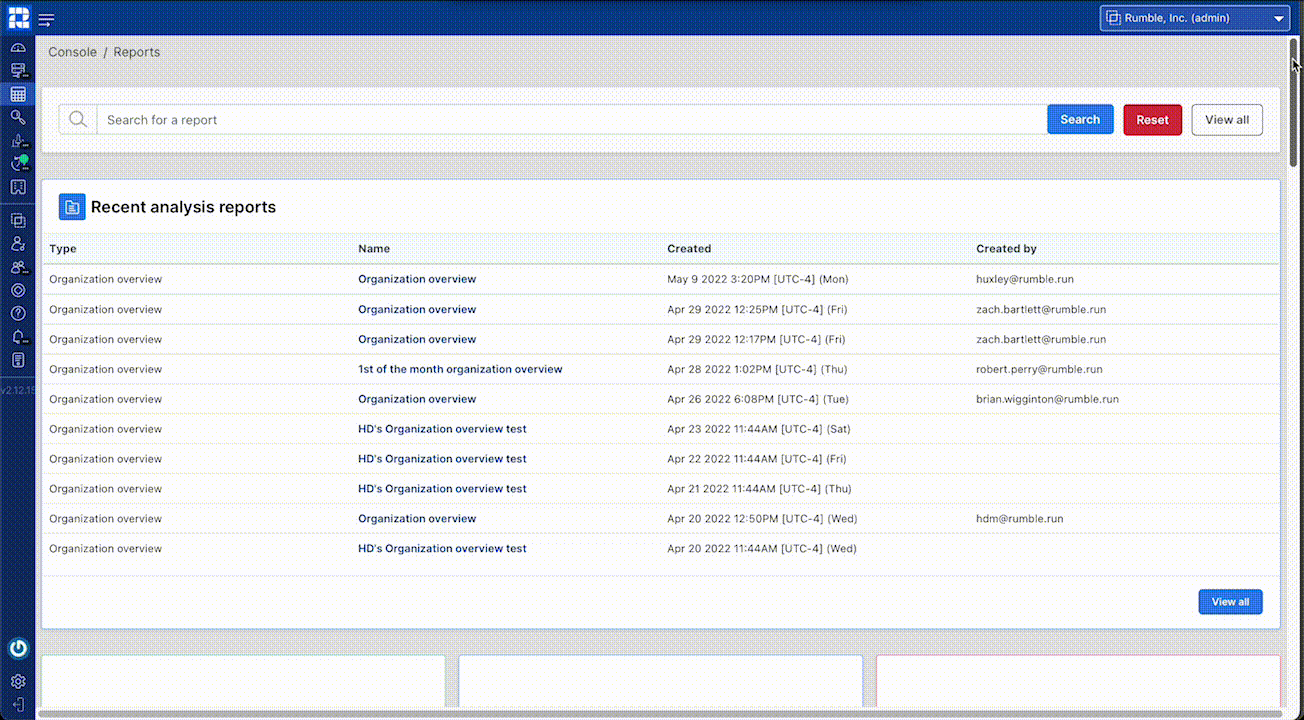This screenshot has height=720, width=1304.
Task: Expand the hamburger menu beside the logo
Action: (x=46, y=17)
